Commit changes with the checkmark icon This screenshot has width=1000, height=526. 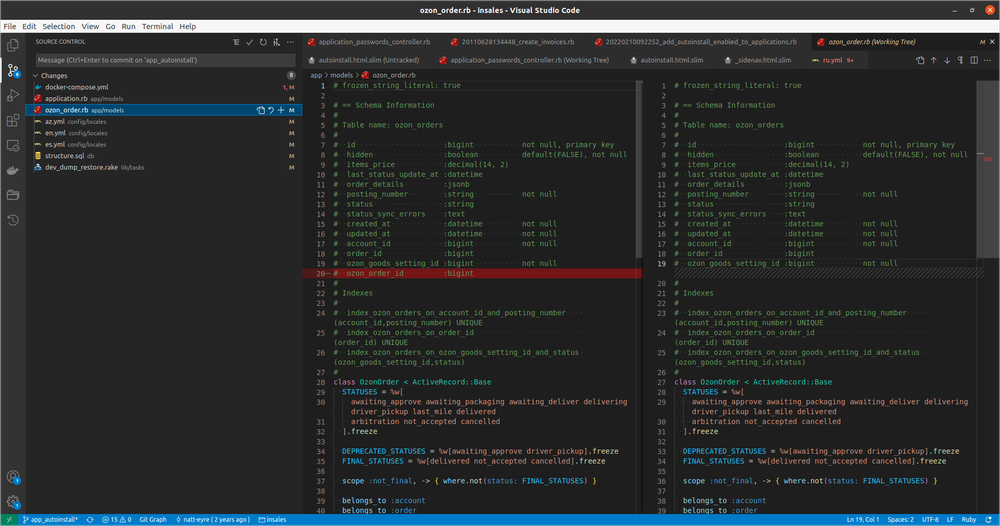coord(250,43)
